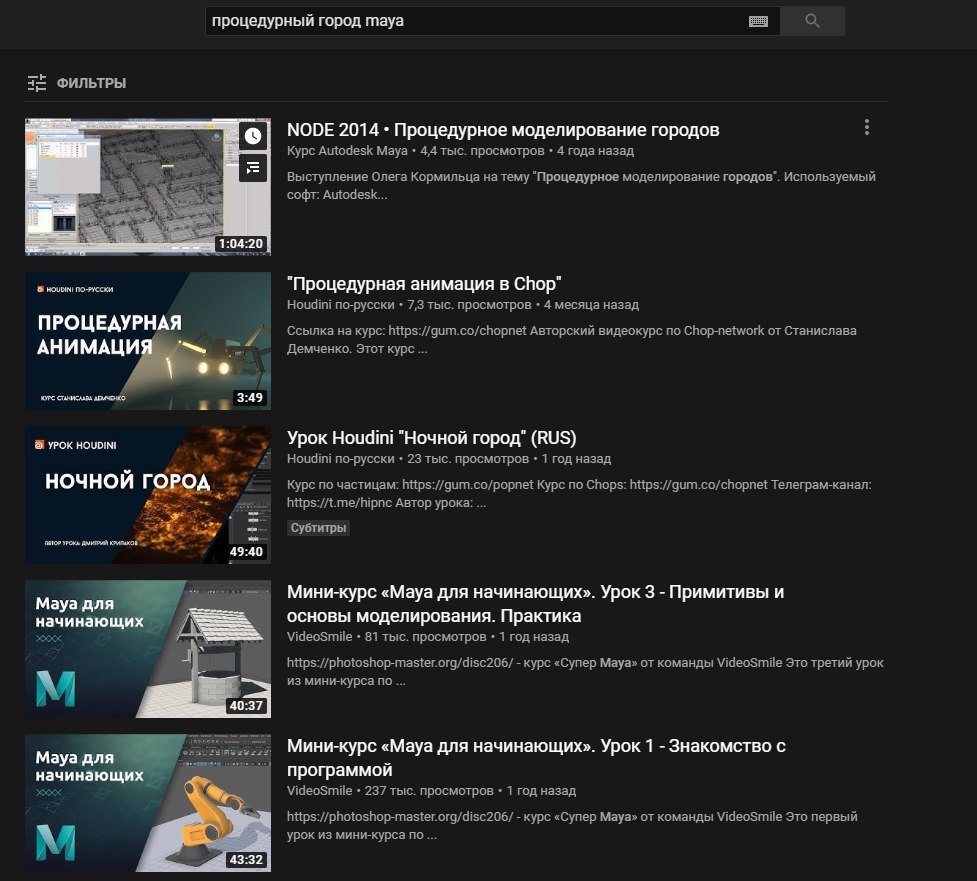Open title "Процедурная анимация в Chop"

[424, 283]
